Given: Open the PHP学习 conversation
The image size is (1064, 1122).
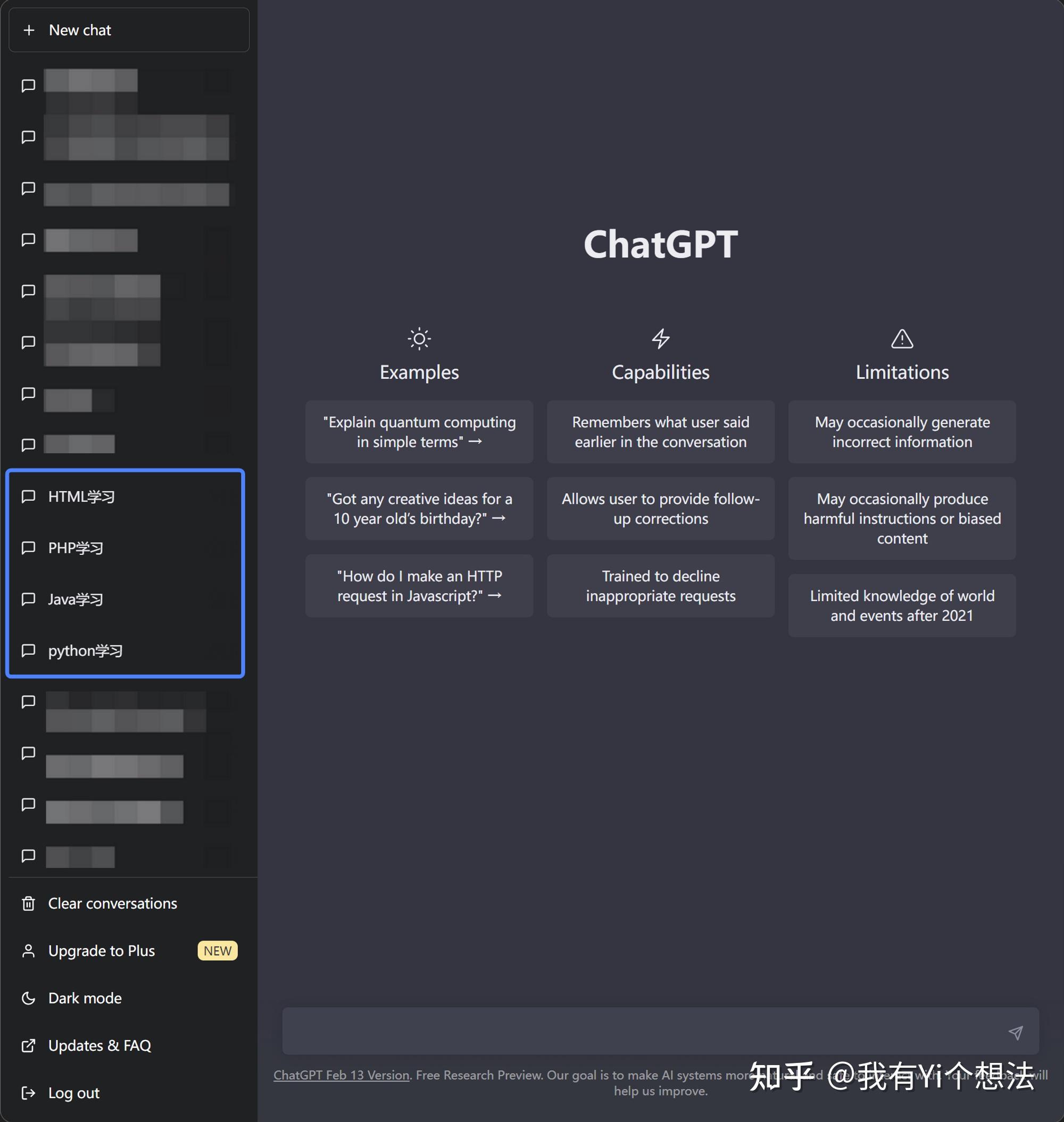Looking at the screenshot, I should (76, 548).
